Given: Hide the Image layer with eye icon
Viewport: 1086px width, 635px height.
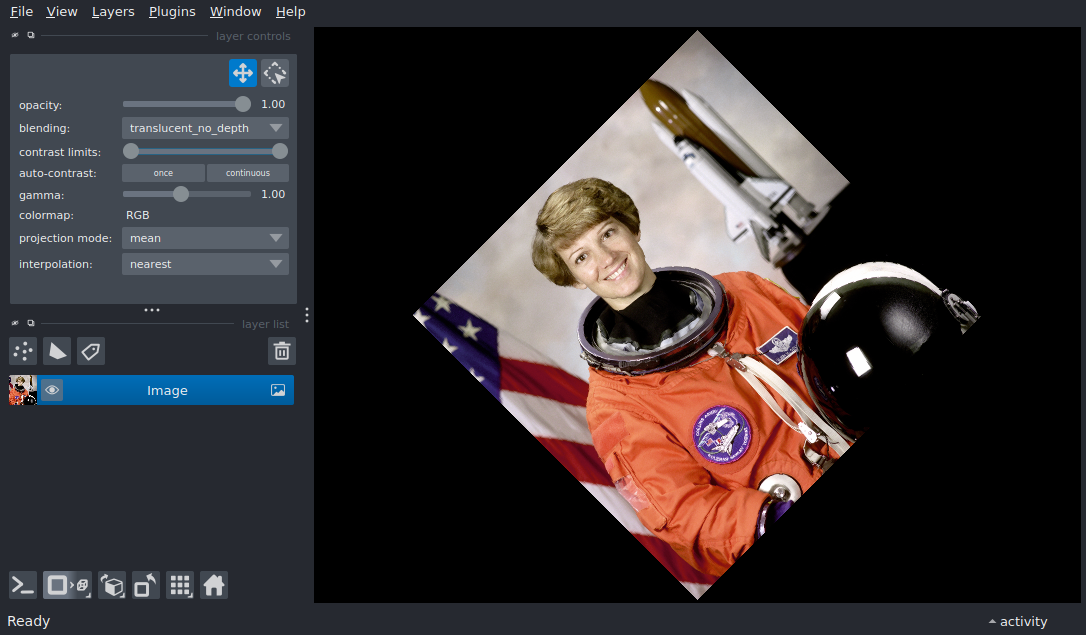Looking at the screenshot, I should pyautogui.click(x=52, y=390).
